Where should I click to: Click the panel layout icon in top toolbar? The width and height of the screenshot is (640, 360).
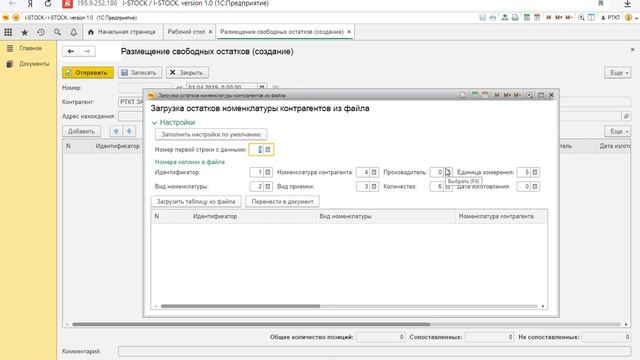pos(591,18)
